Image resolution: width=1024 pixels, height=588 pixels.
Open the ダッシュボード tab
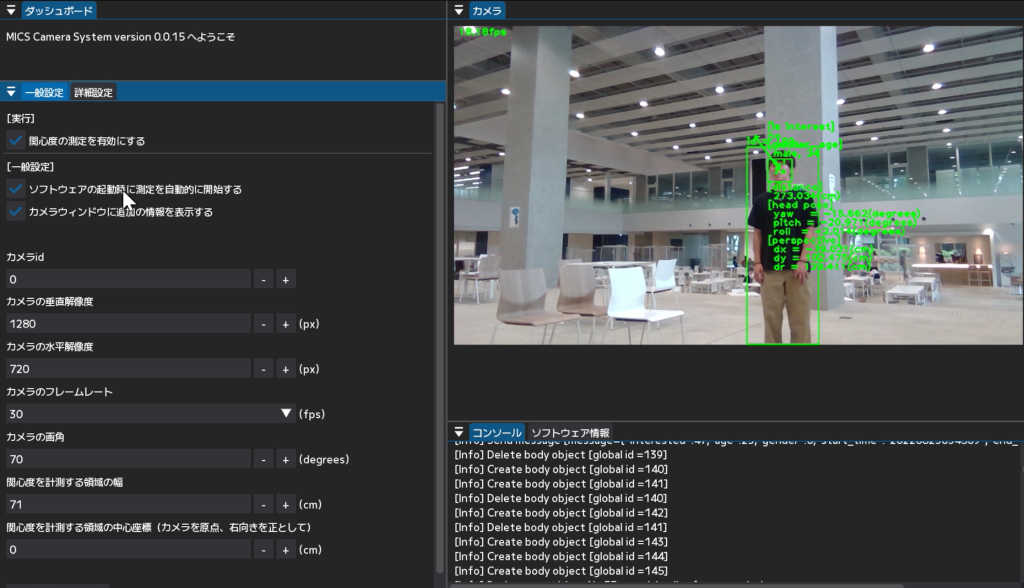[59, 10]
